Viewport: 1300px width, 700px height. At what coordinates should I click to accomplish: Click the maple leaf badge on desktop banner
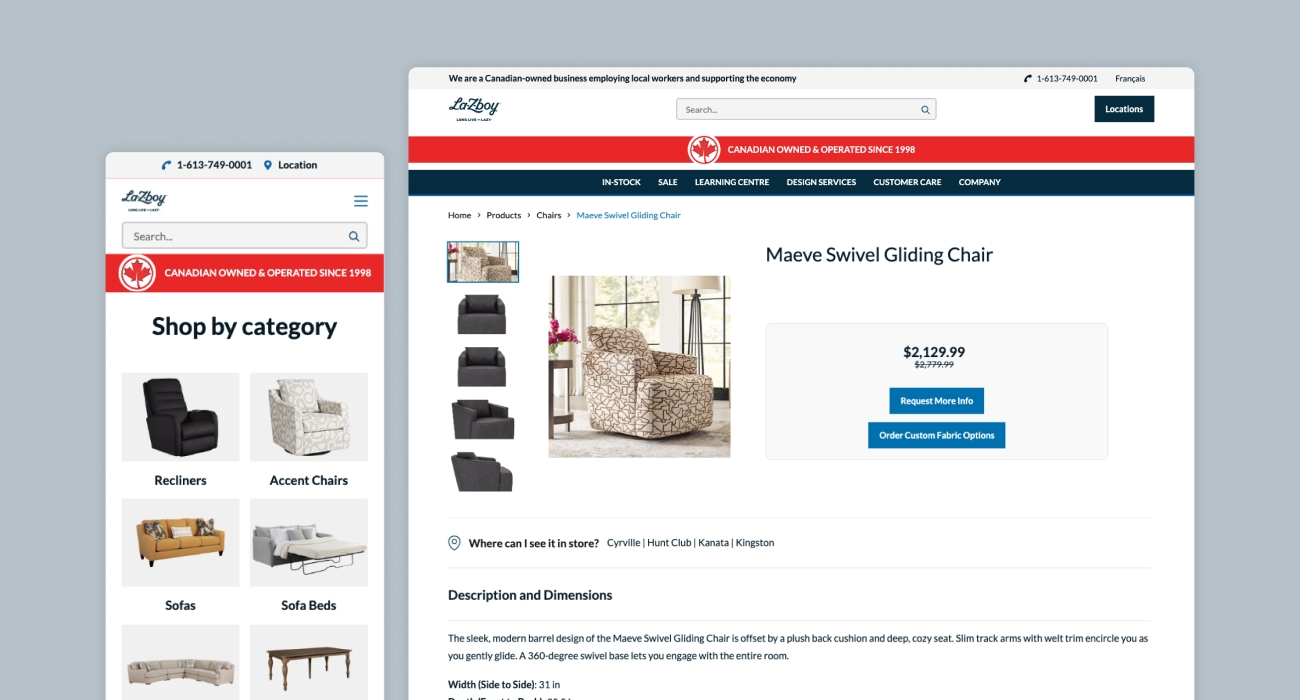pyautogui.click(x=704, y=150)
